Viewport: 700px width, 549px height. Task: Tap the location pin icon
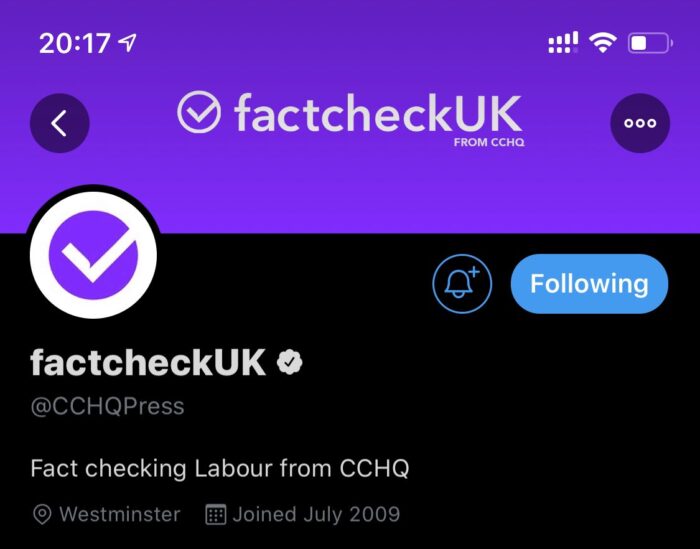pos(42,515)
